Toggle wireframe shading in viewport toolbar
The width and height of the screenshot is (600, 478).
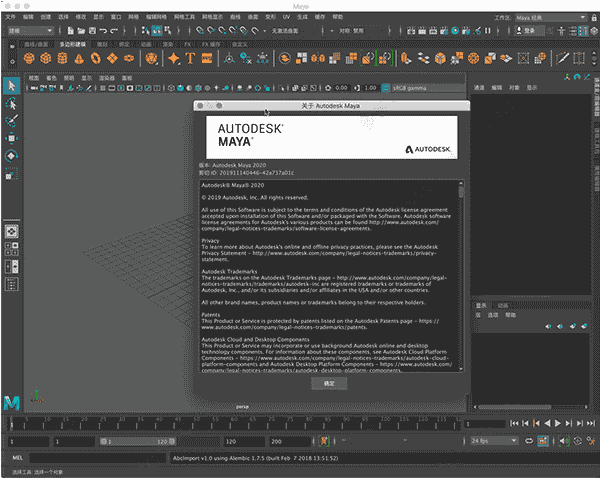point(171,88)
